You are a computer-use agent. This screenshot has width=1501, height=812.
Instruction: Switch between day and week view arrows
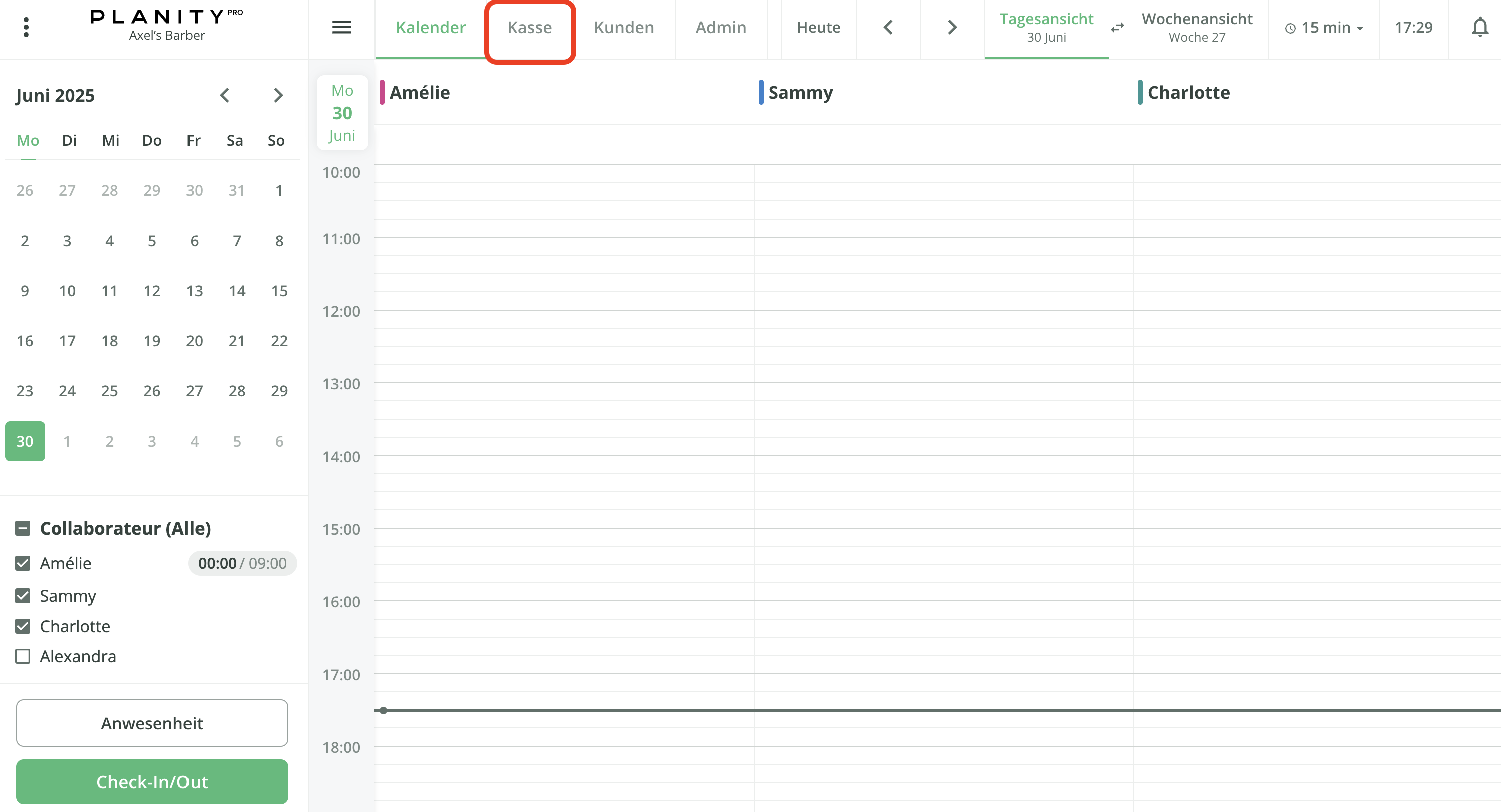(x=1117, y=28)
